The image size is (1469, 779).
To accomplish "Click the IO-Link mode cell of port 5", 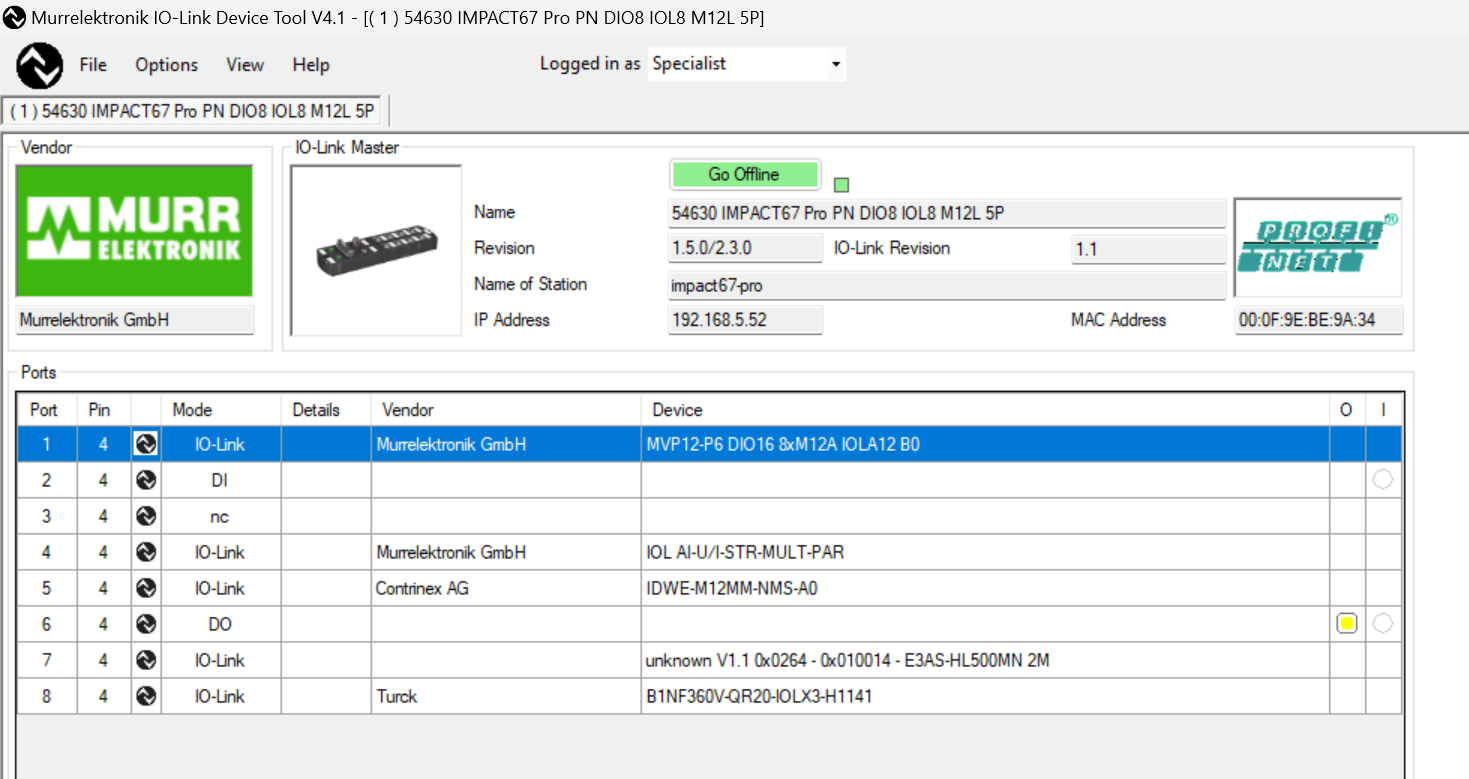I will pos(220,588).
